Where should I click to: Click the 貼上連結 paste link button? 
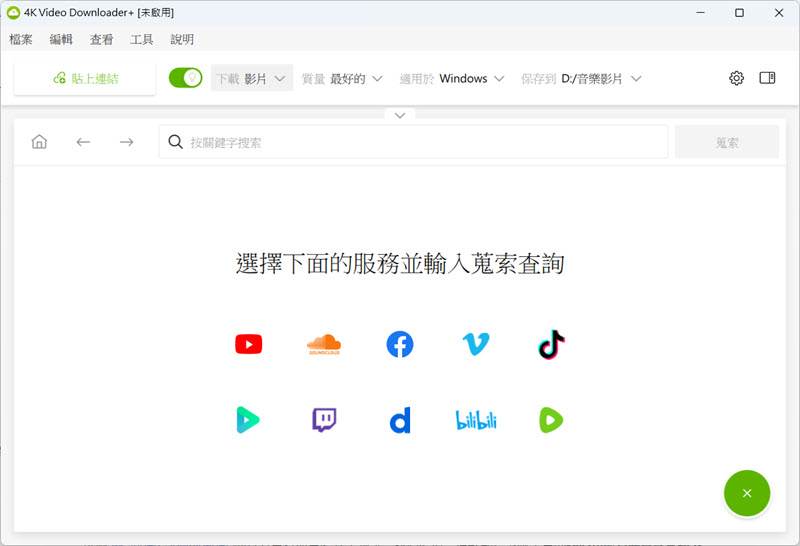tap(85, 79)
